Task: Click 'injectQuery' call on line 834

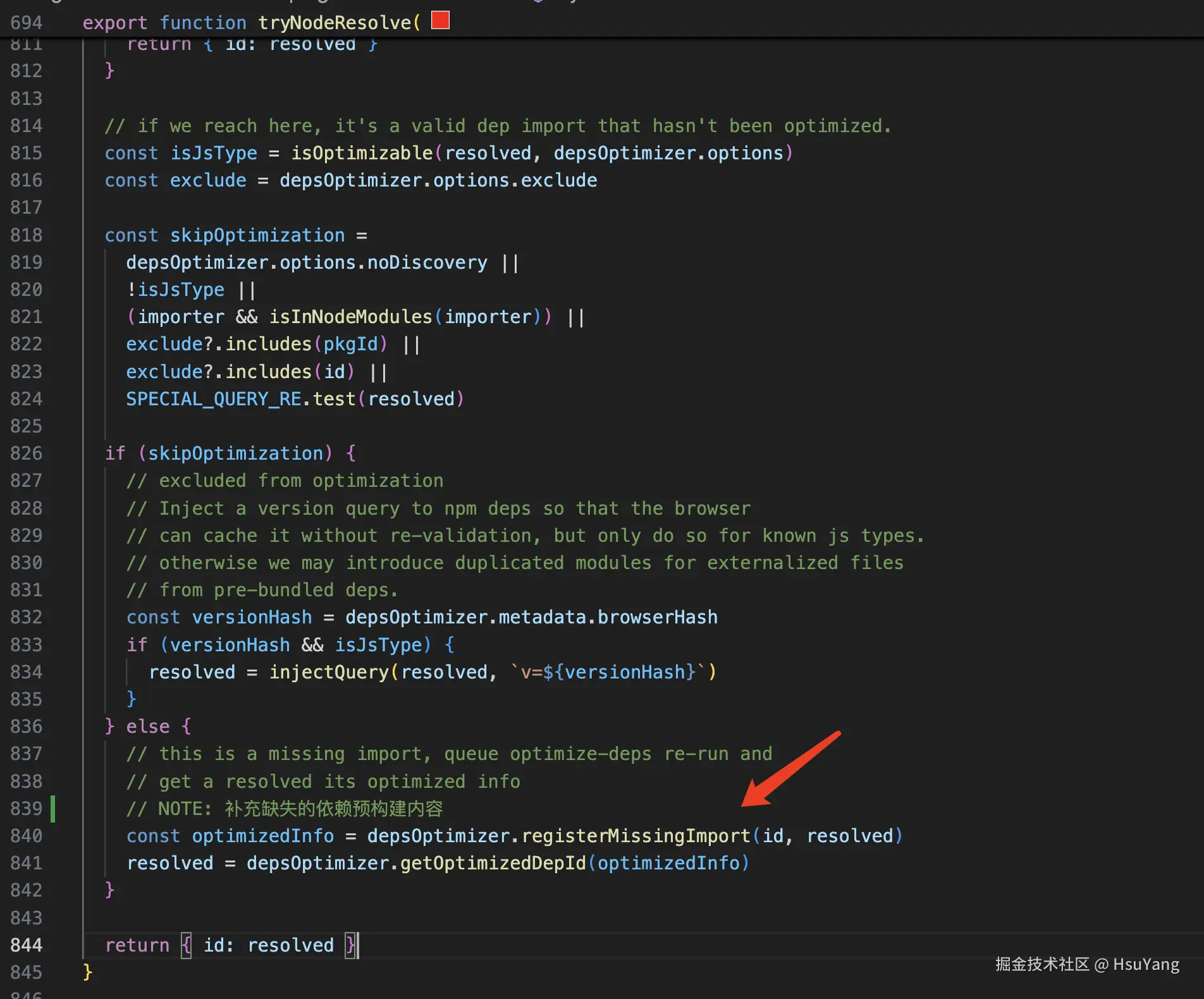Action: click(x=329, y=672)
